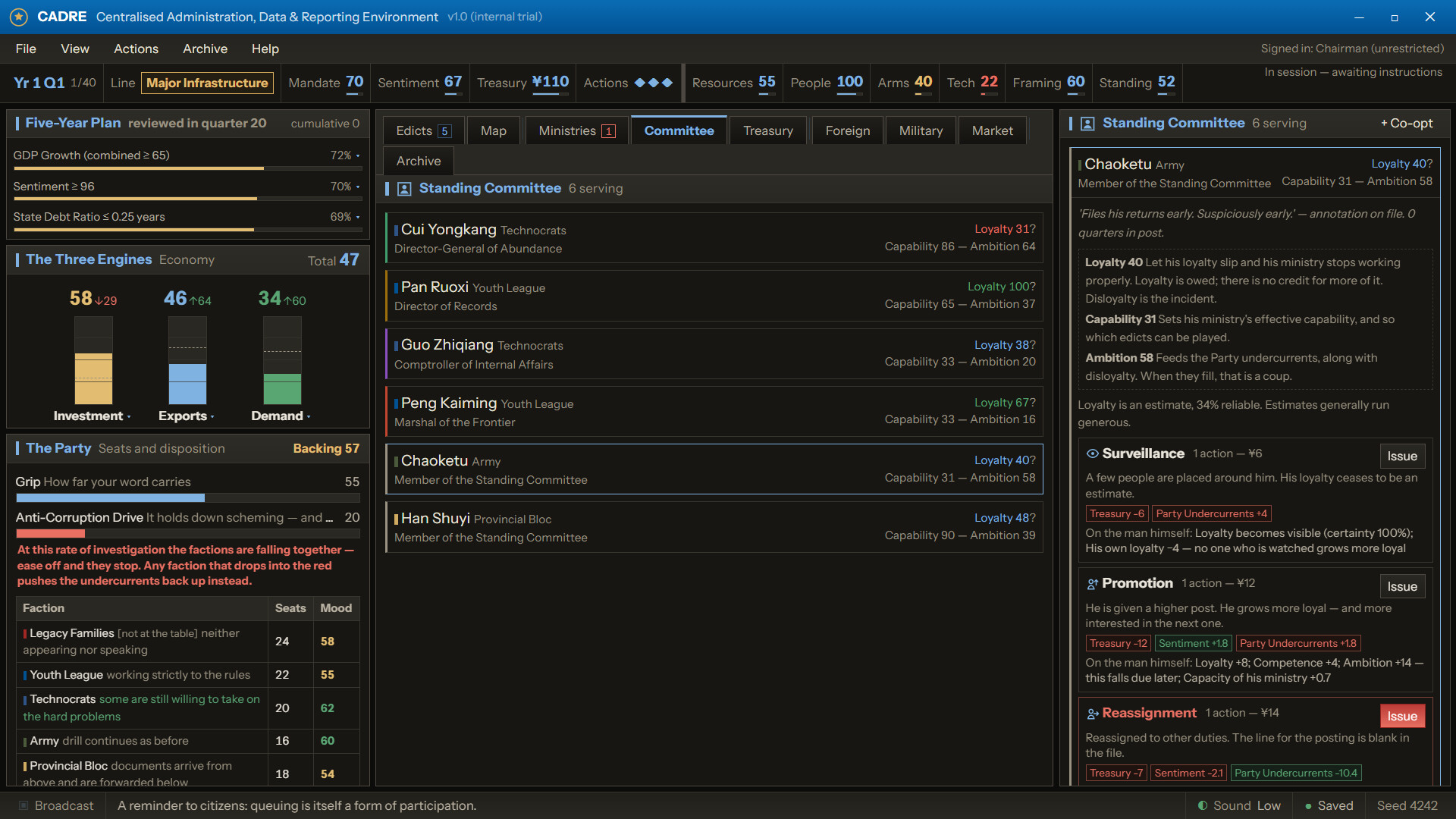This screenshot has height=819, width=1456.
Task: Click the Anti-Corruption Drive red bar
Action: (187, 534)
